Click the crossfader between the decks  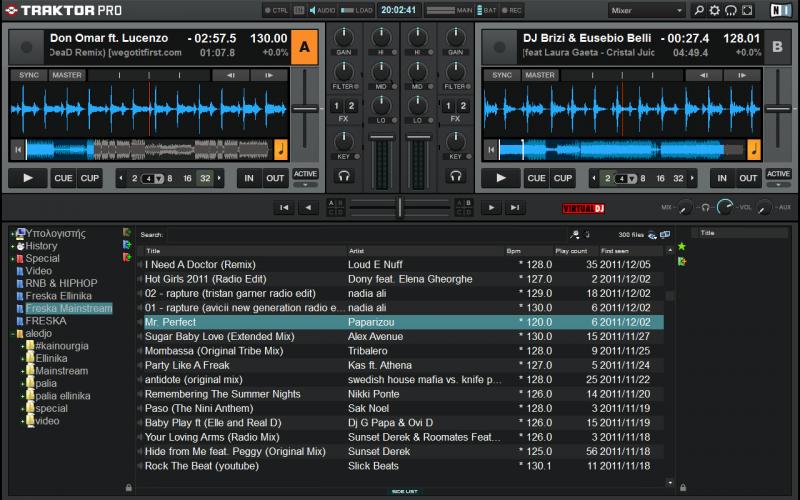click(x=399, y=208)
